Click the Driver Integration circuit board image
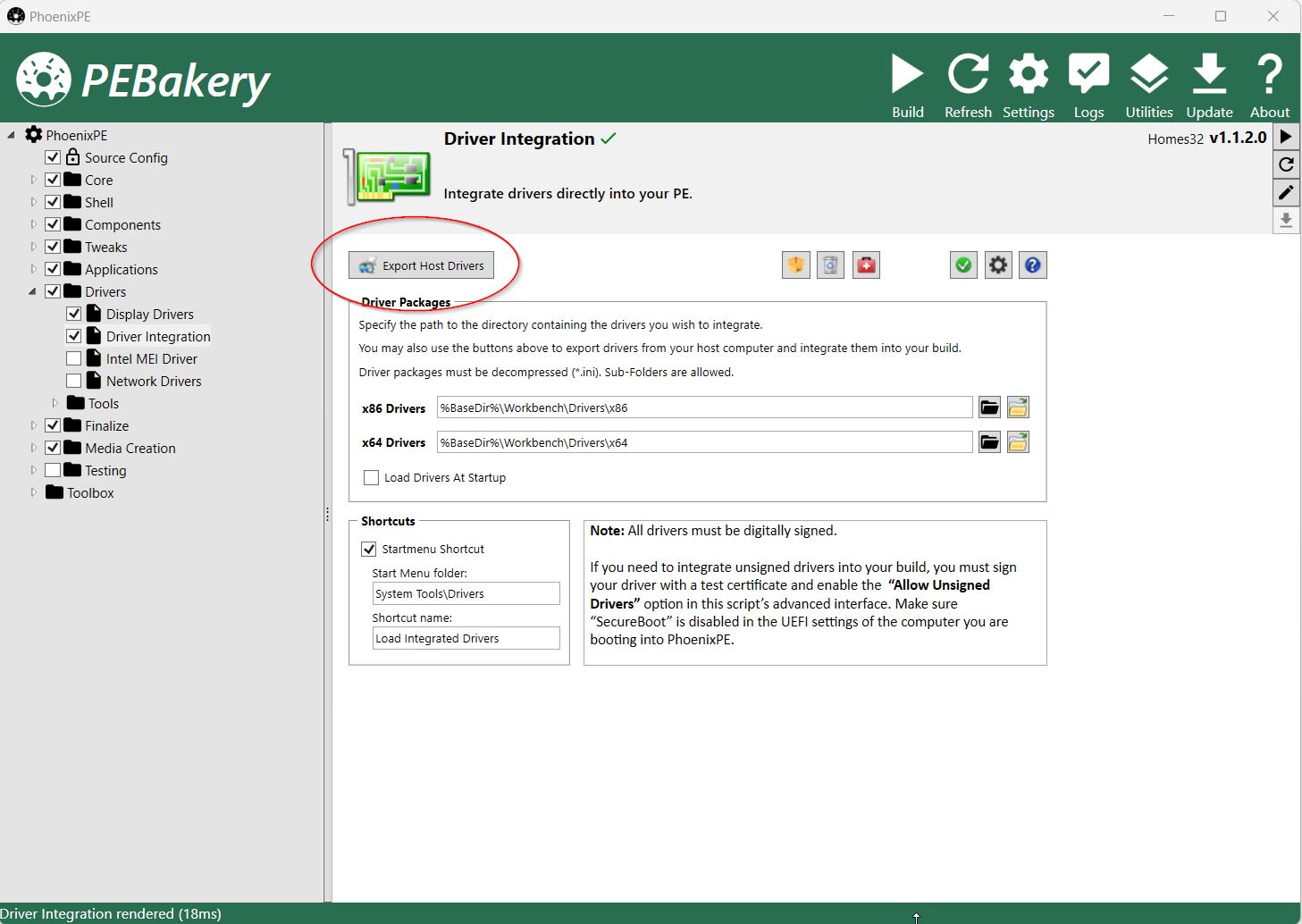 pyautogui.click(x=387, y=176)
